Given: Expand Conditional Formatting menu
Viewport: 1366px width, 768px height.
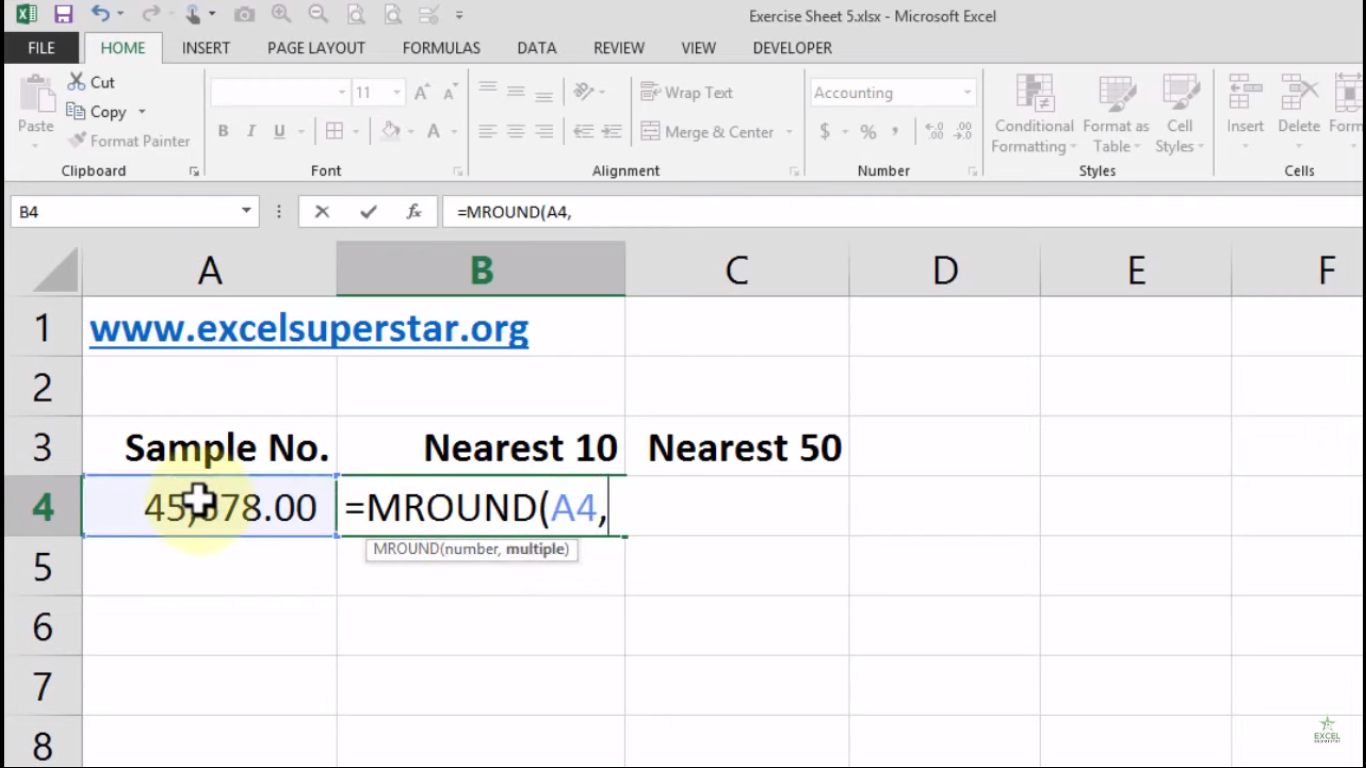Looking at the screenshot, I should (x=1034, y=114).
